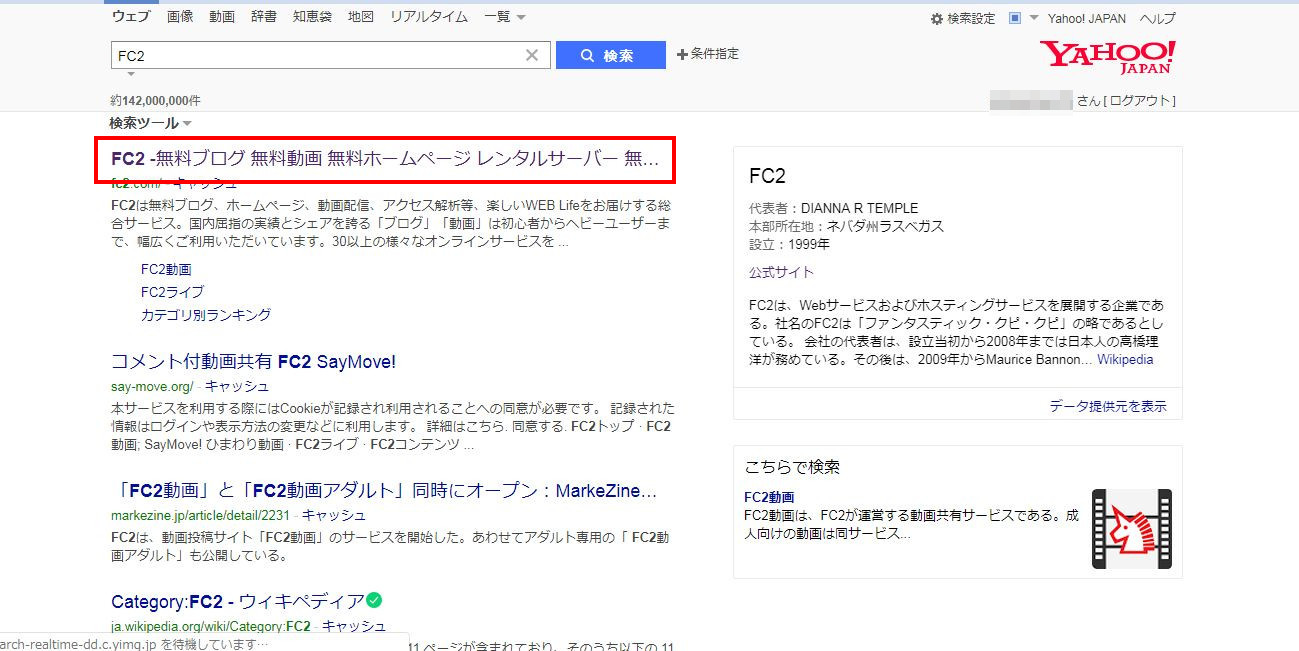Open the 検索設定 gear settings
Screen dimensions: 1299x651
(x=963, y=19)
